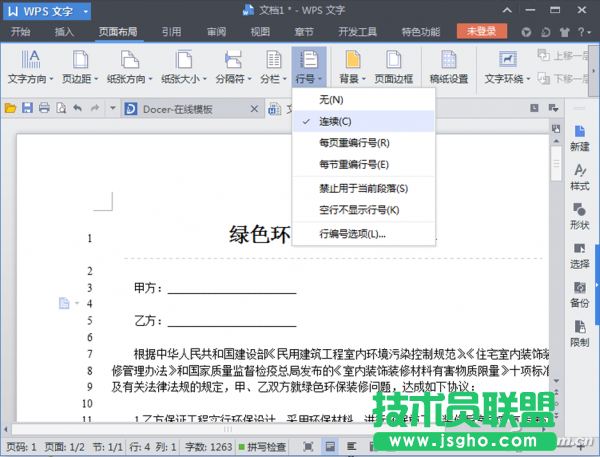Open the Paper Orientation (纸张方向) tool

pos(129,67)
